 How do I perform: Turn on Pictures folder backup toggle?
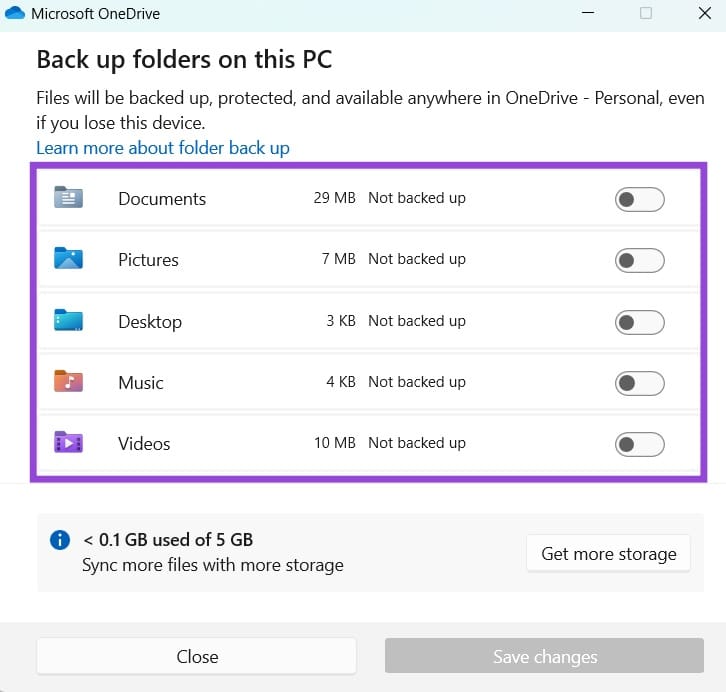point(639,261)
